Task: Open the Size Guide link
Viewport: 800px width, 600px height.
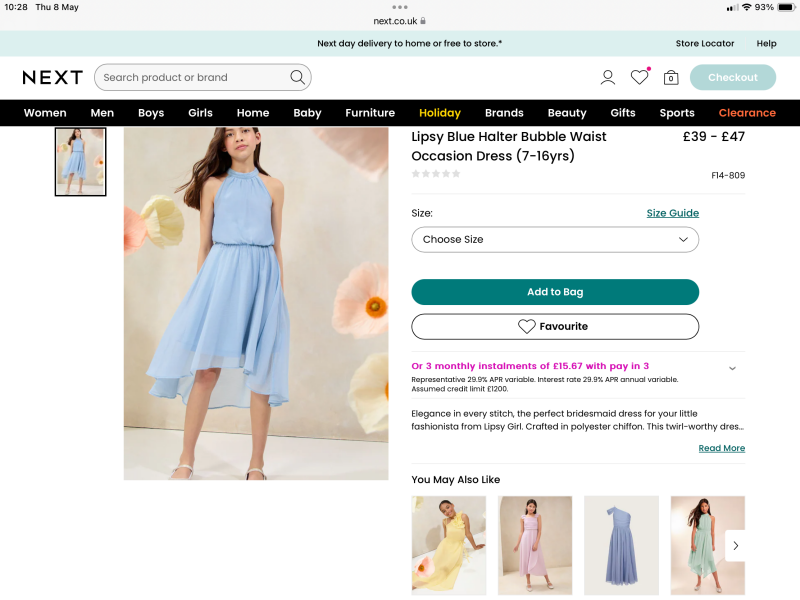Action: (x=672, y=213)
